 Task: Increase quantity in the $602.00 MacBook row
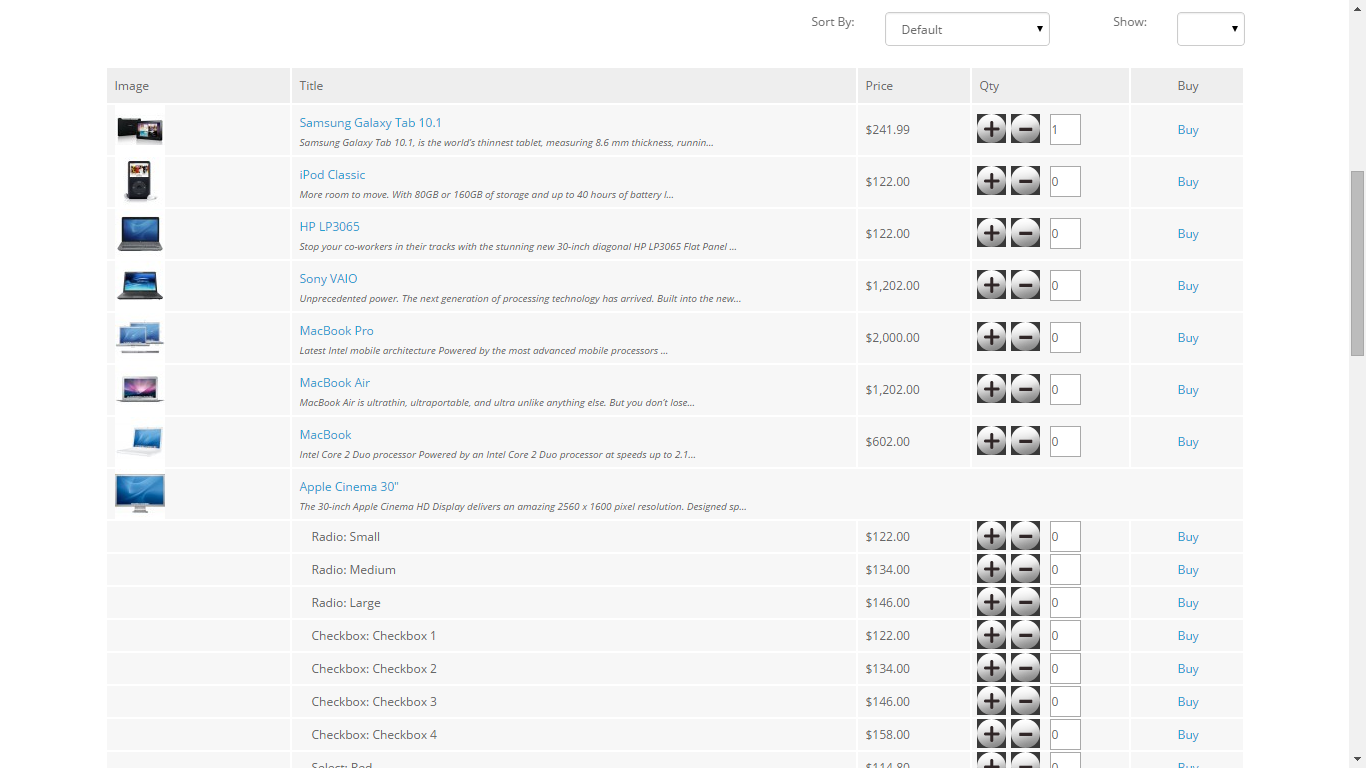[x=991, y=441]
